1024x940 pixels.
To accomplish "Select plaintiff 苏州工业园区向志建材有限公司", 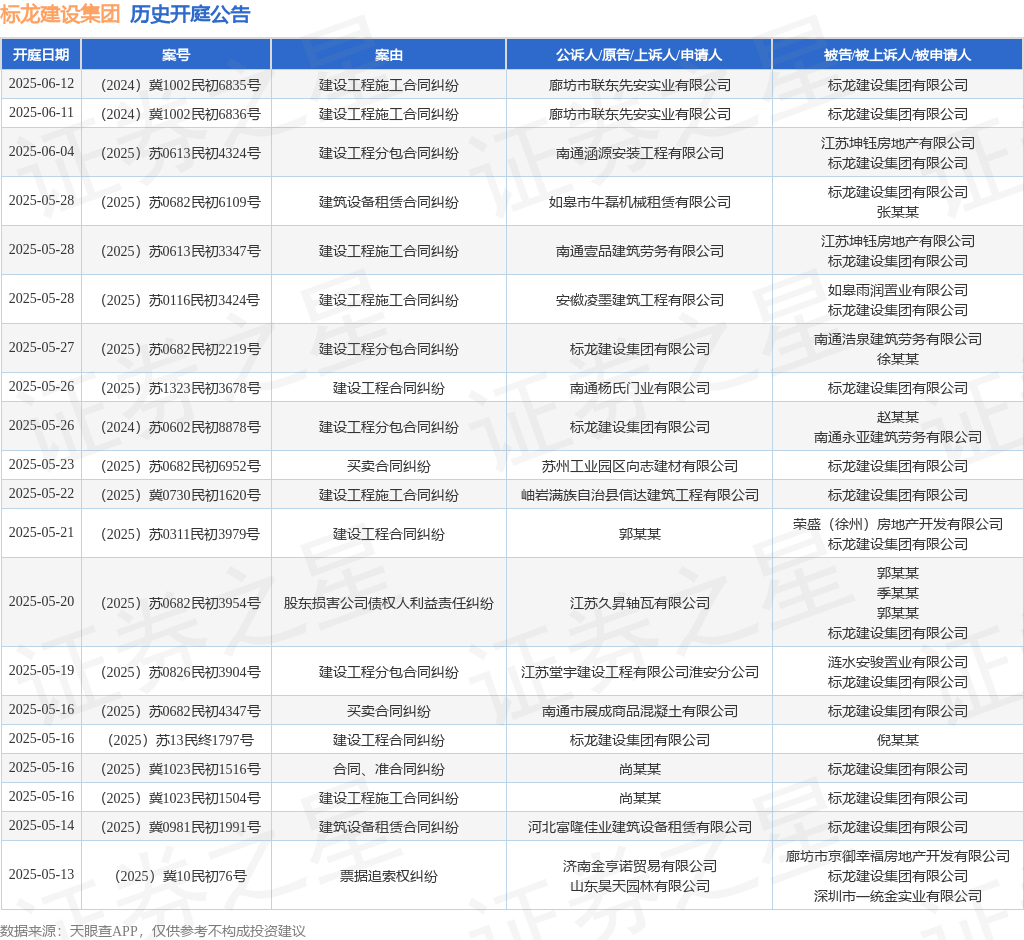I will point(639,466).
